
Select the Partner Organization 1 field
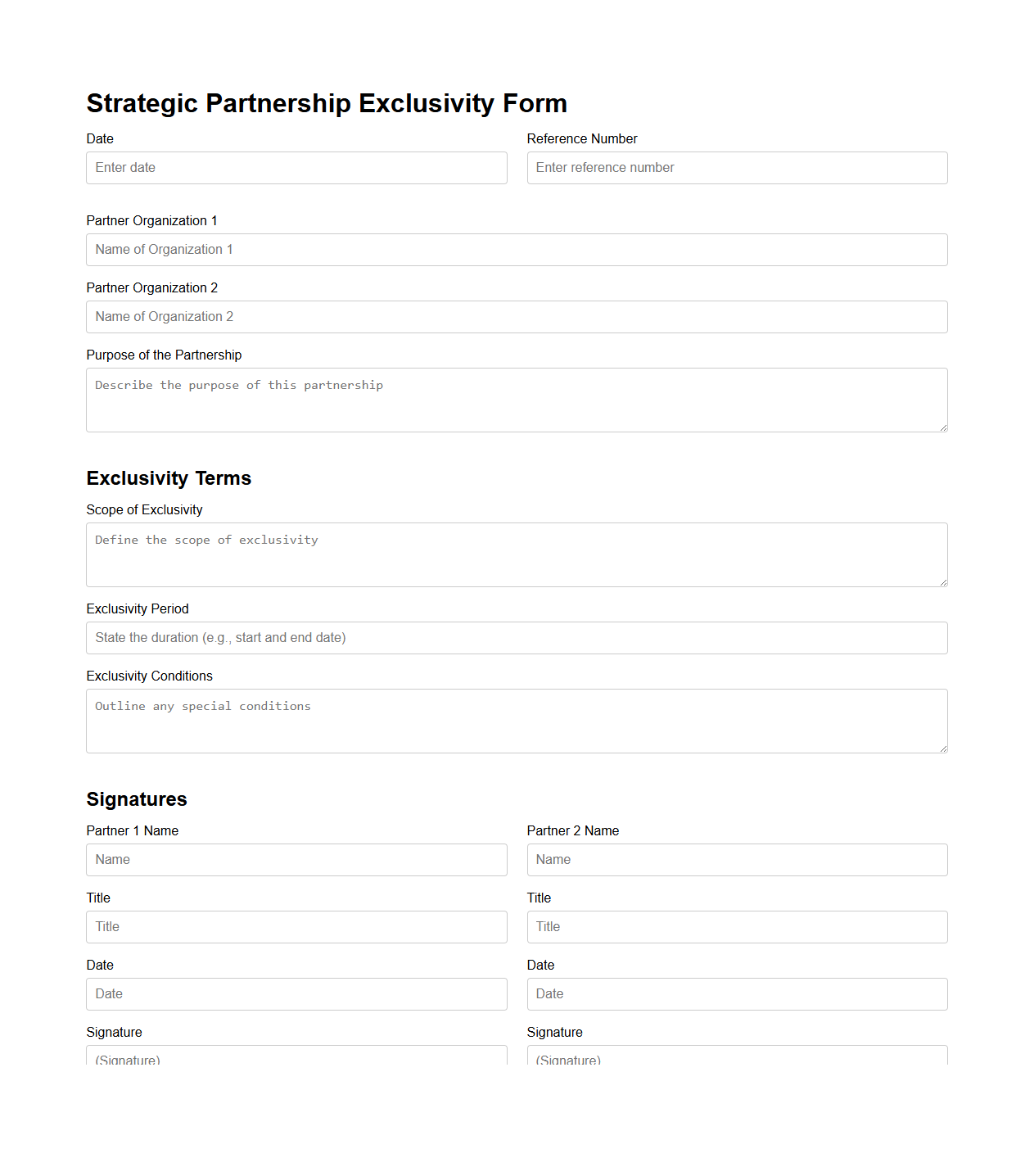click(516, 250)
